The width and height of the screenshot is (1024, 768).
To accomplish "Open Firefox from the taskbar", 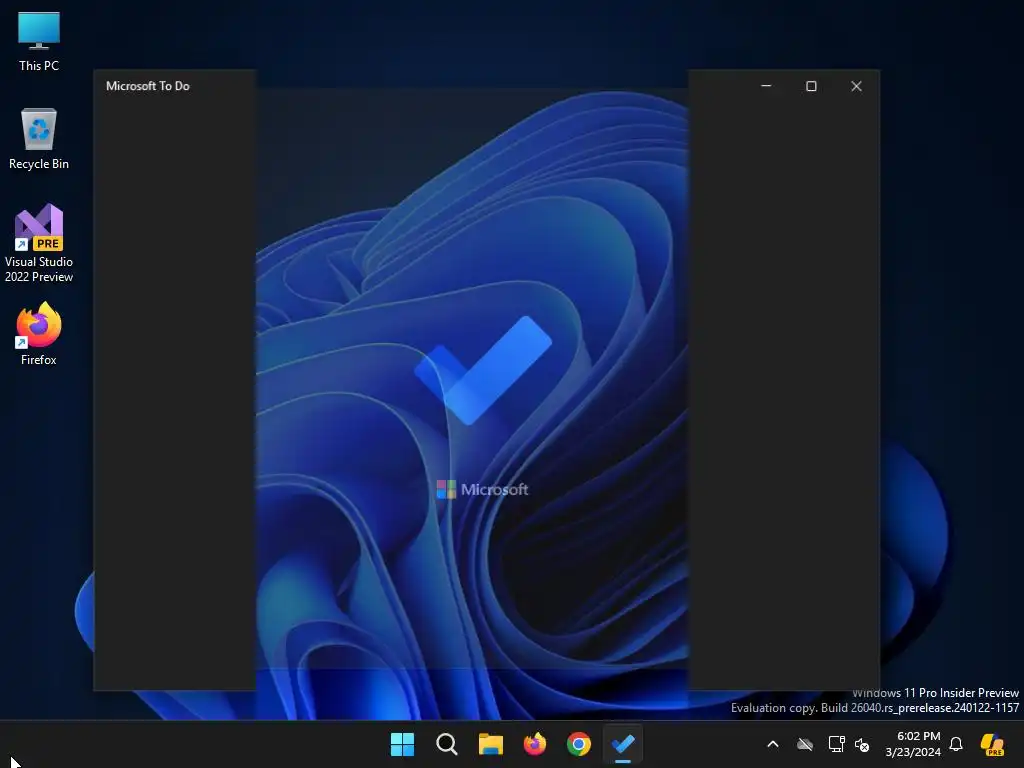I will (535, 744).
